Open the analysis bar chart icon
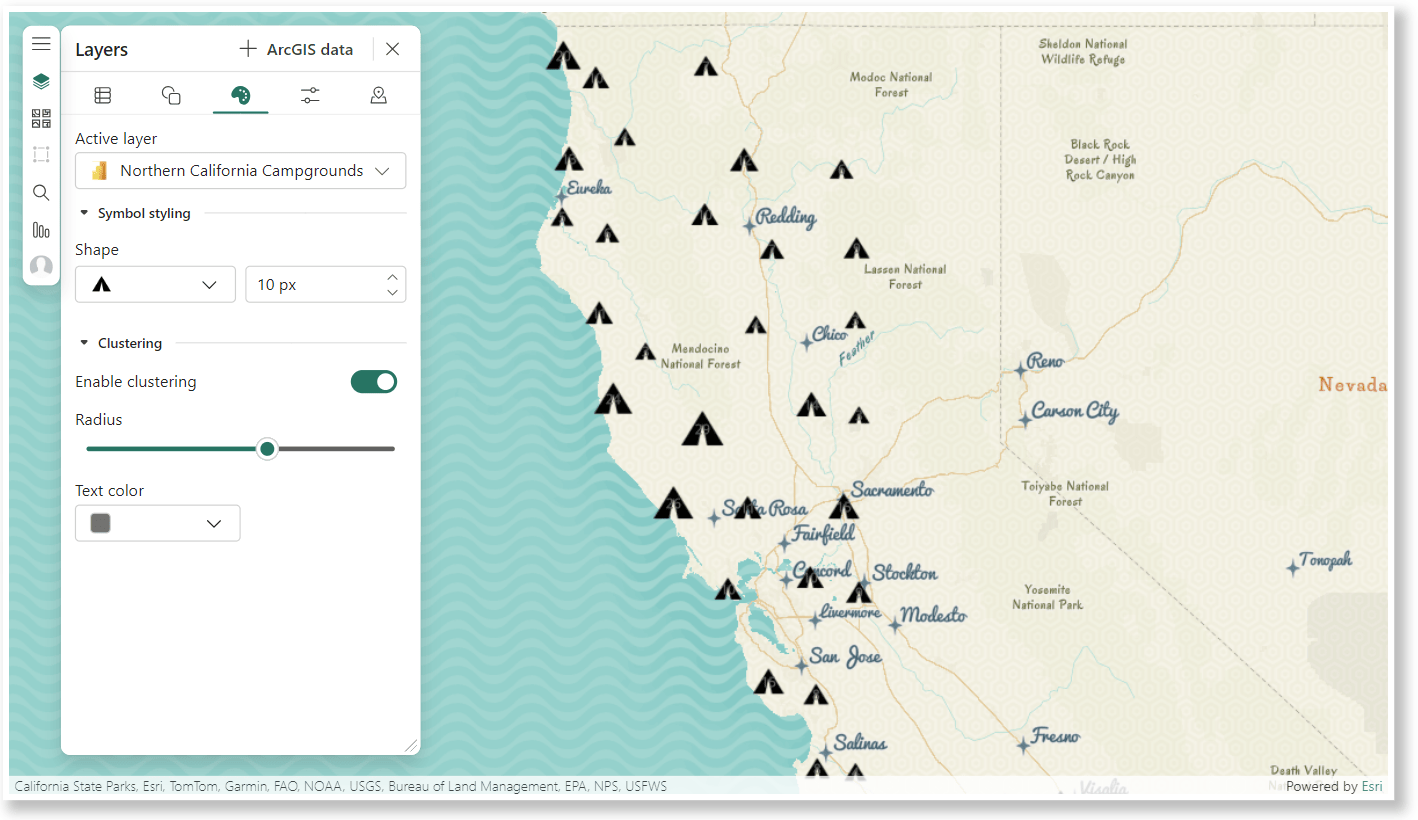1418x820 pixels. [x=41, y=230]
